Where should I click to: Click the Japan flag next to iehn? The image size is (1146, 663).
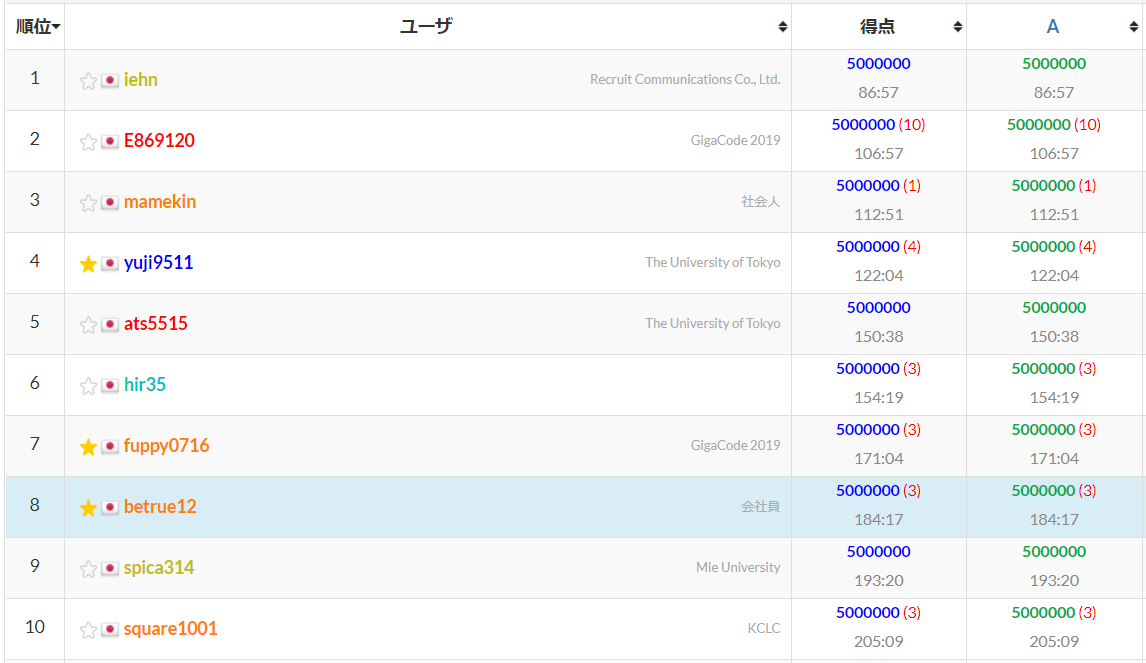point(110,80)
